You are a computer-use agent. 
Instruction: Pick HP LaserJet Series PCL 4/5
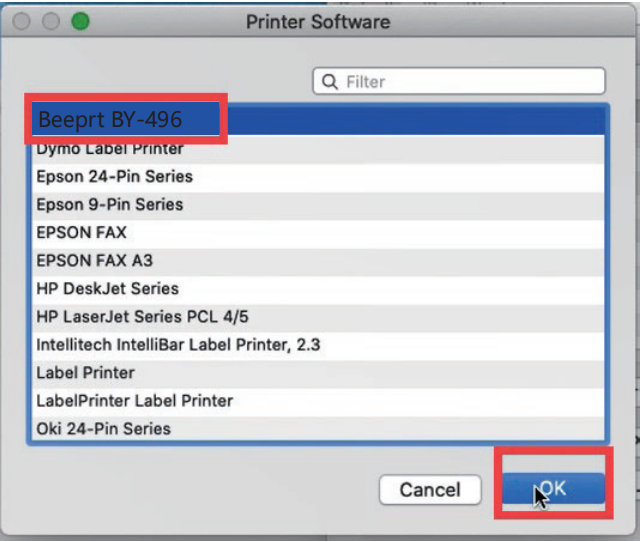coord(318,317)
